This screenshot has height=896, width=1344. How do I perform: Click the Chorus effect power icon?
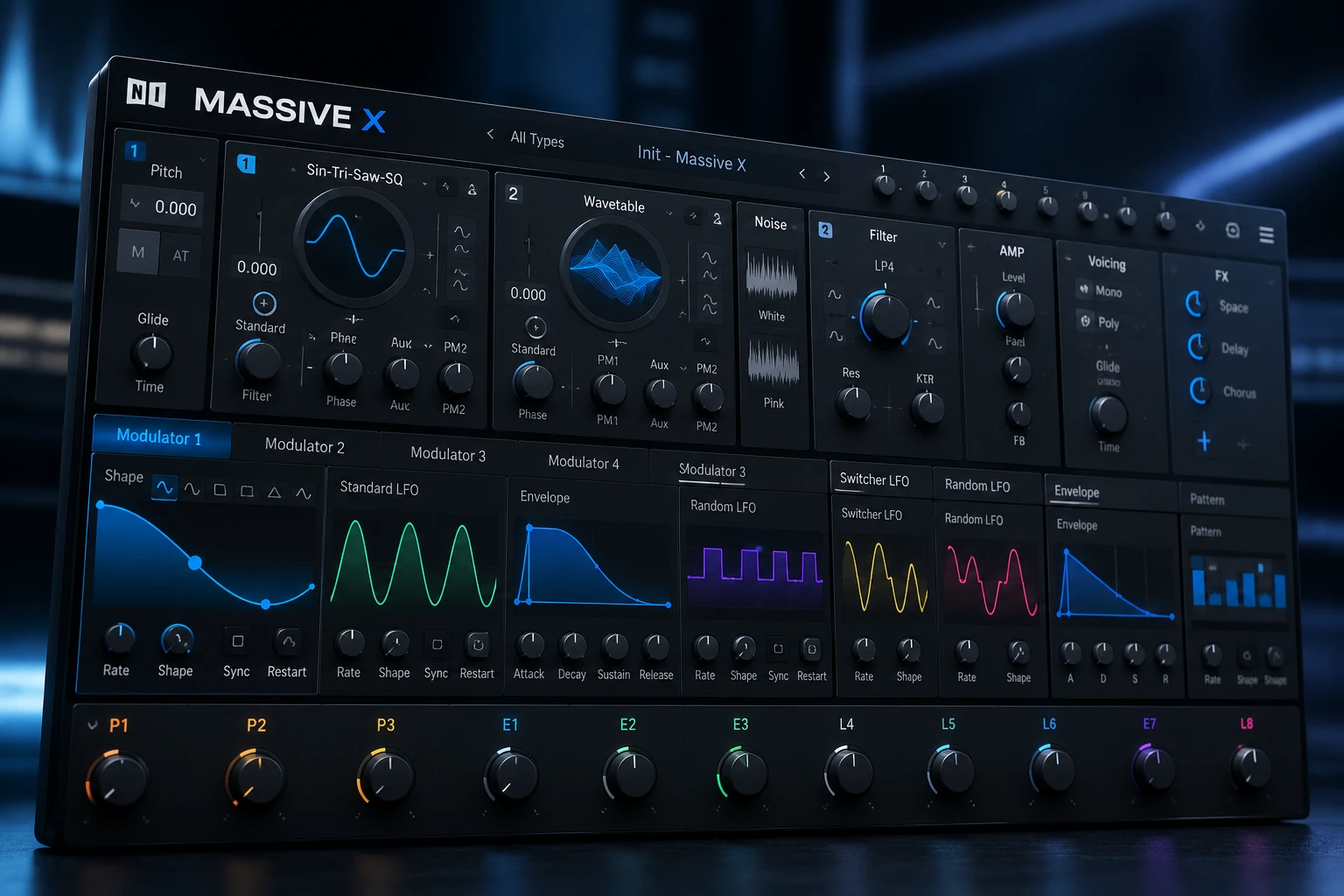1200,389
